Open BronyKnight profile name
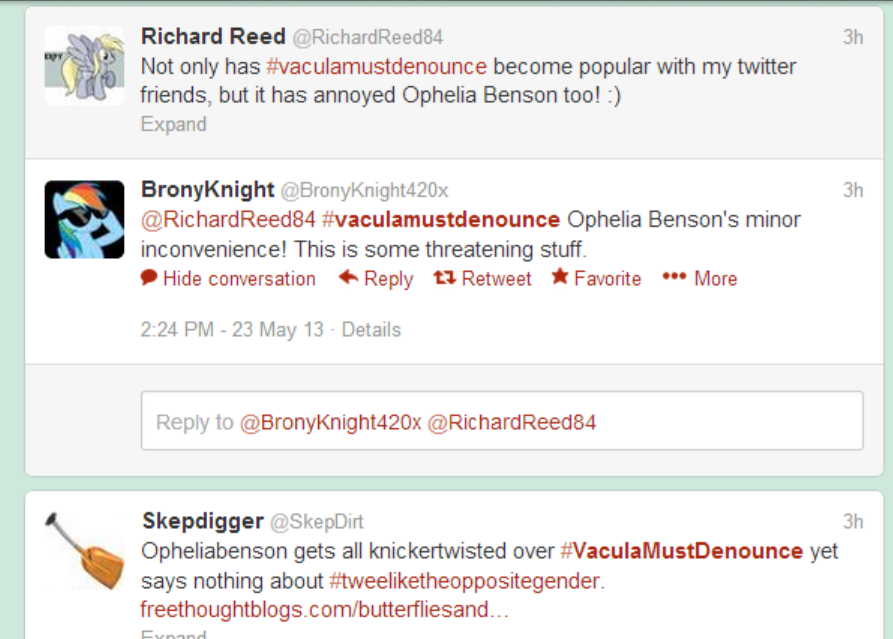The width and height of the screenshot is (893, 639). pos(208,189)
